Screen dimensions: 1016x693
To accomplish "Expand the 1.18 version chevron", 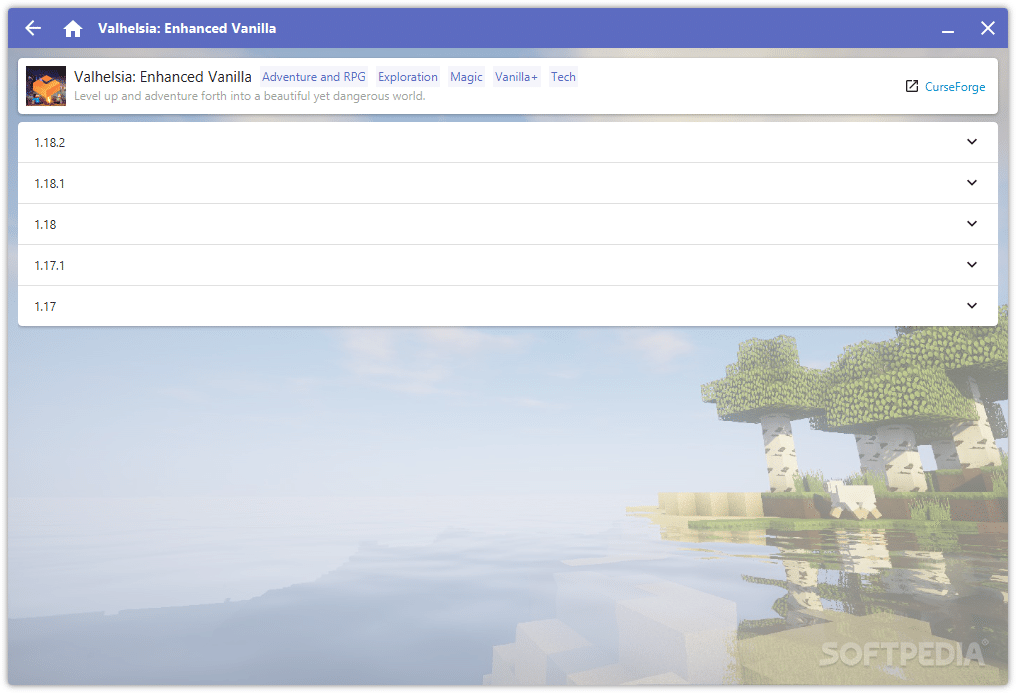I will click(972, 223).
